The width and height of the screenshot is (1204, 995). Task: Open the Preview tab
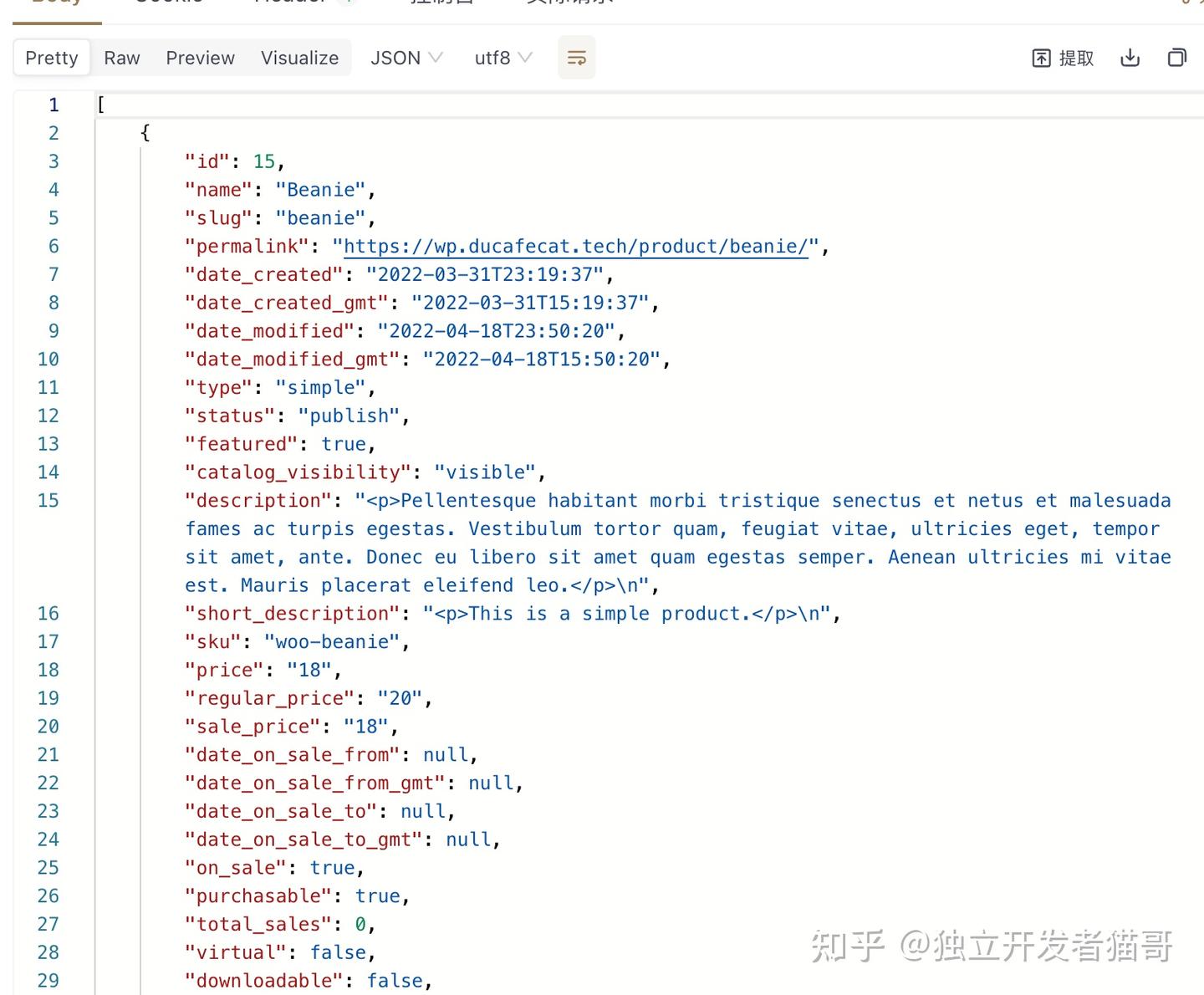(201, 58)
